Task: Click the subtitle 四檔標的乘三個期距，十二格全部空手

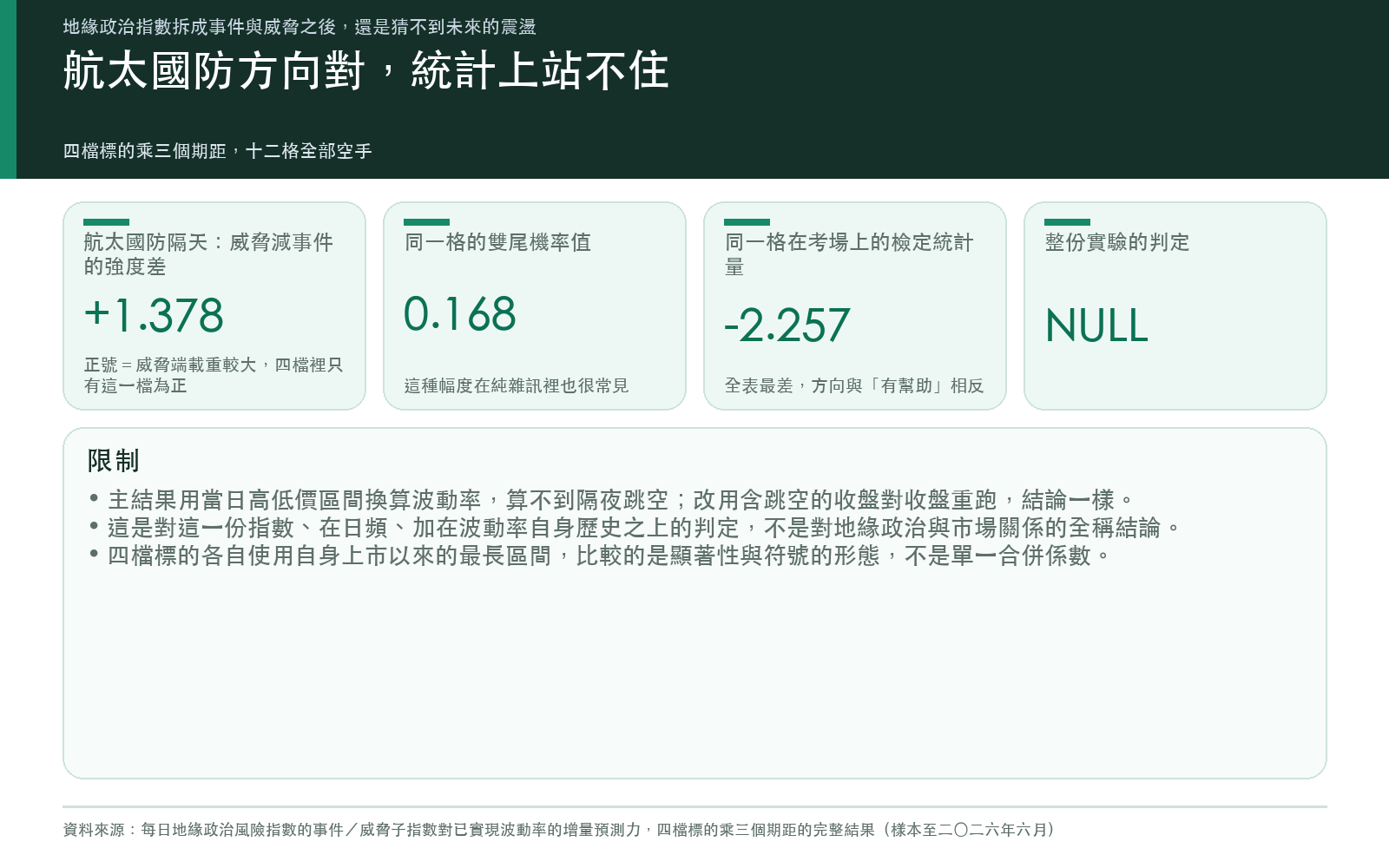Action: pyautogui.click(x=217, y=151)
